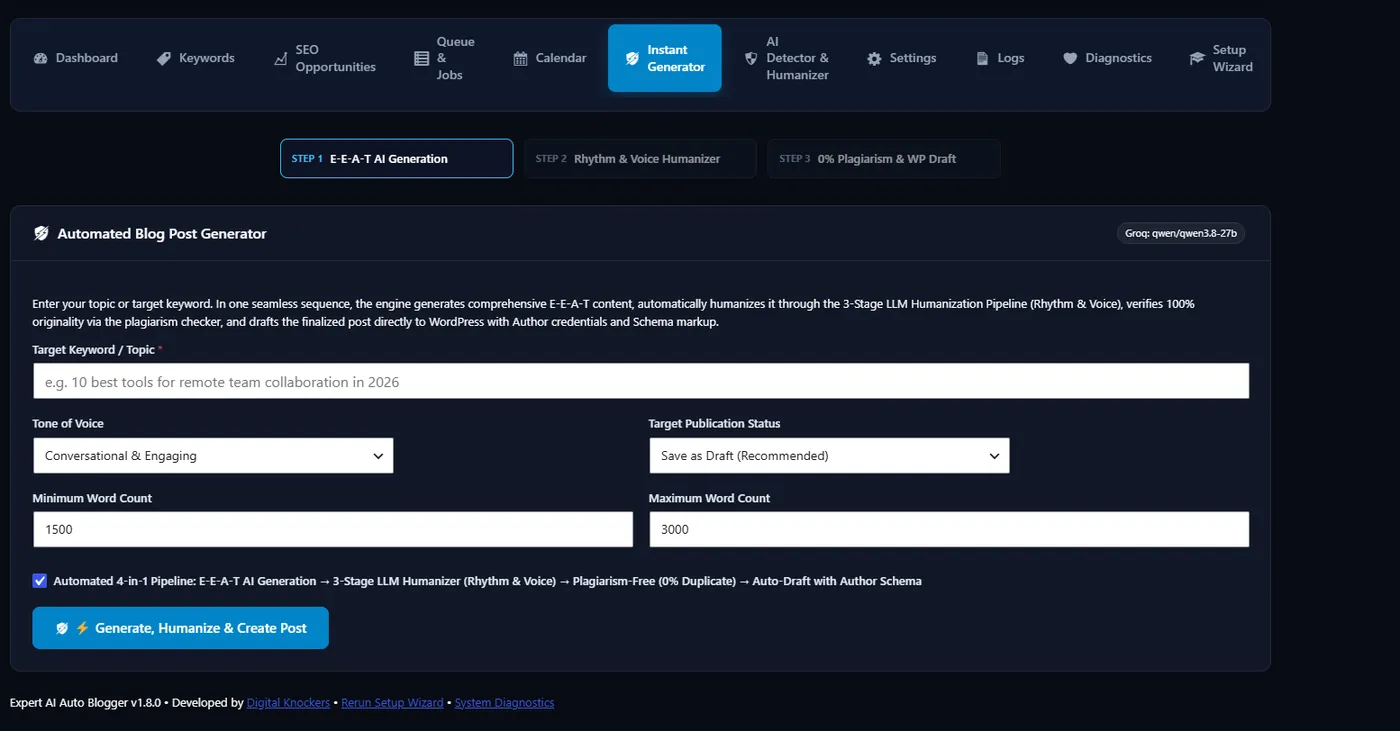This screenshot has width=1400, height=731.
Task: Click Generate, Humanize & Create Post button
Action: [180, 628]
